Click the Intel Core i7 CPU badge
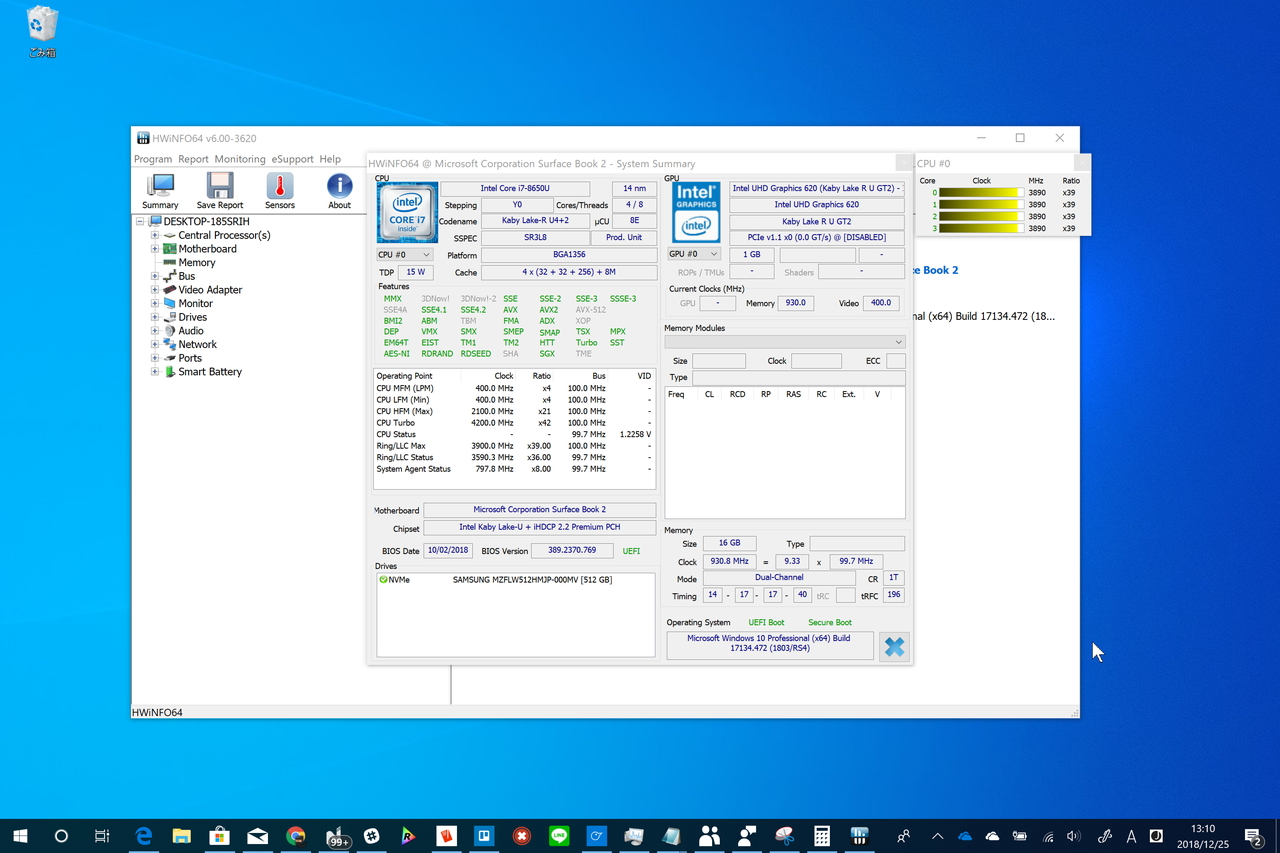This screenshot has width=1280, height=853. click(x=406, y=211)
